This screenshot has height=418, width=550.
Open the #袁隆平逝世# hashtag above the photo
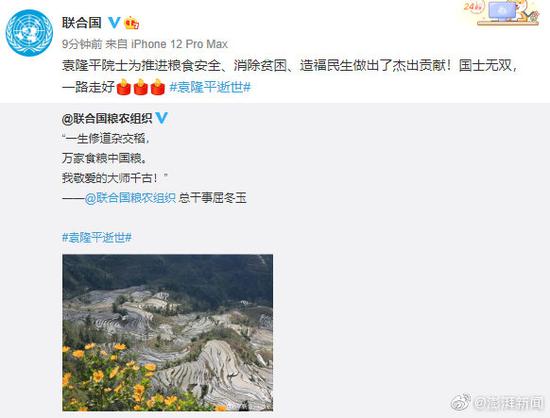(x=97, y=238)
